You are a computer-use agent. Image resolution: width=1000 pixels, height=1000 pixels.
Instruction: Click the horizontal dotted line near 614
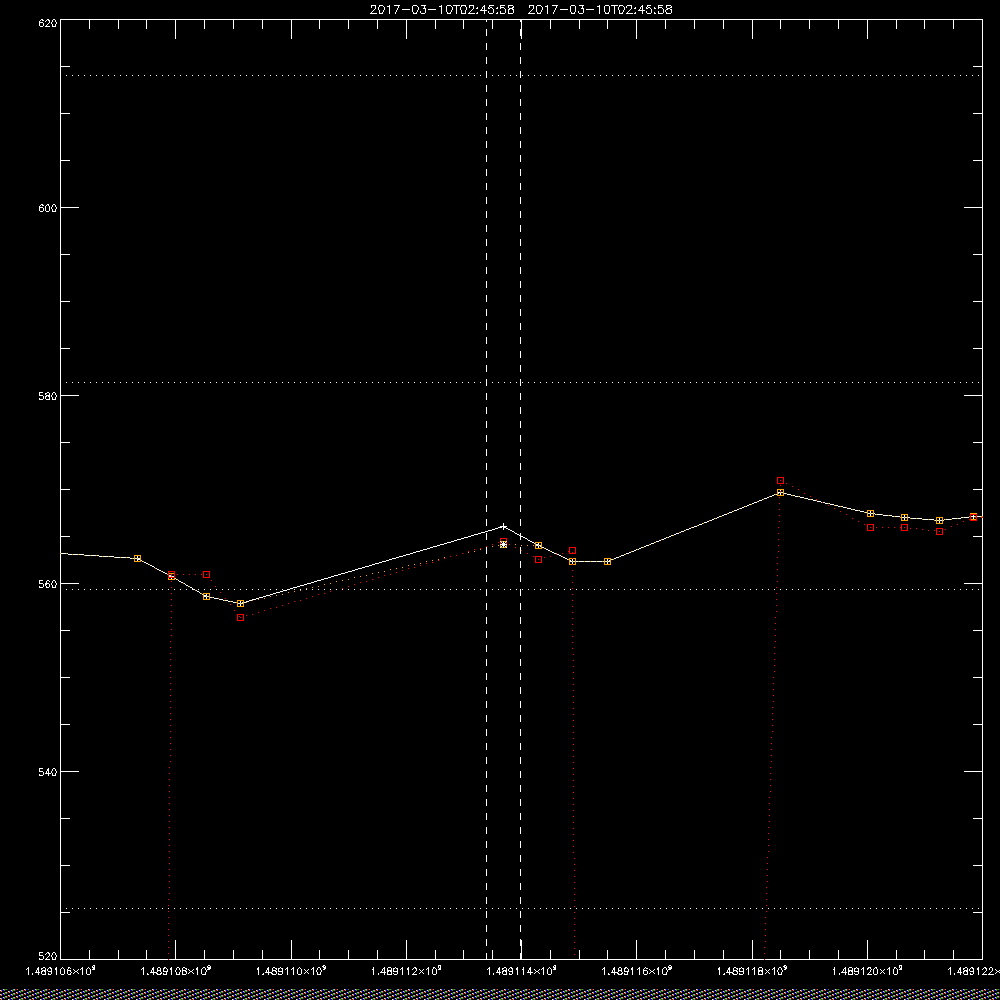[521, 75]
